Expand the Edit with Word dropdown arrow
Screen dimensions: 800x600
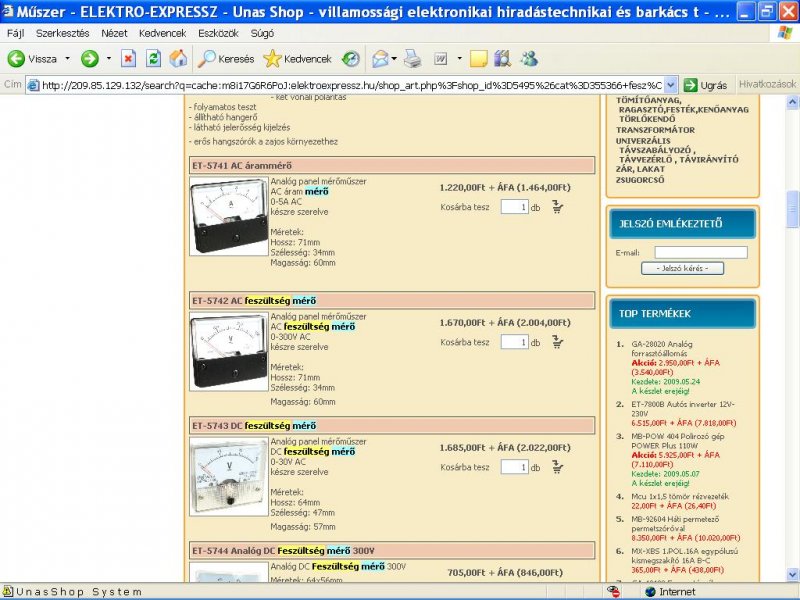pyautogui.click(x=459, y=59)
